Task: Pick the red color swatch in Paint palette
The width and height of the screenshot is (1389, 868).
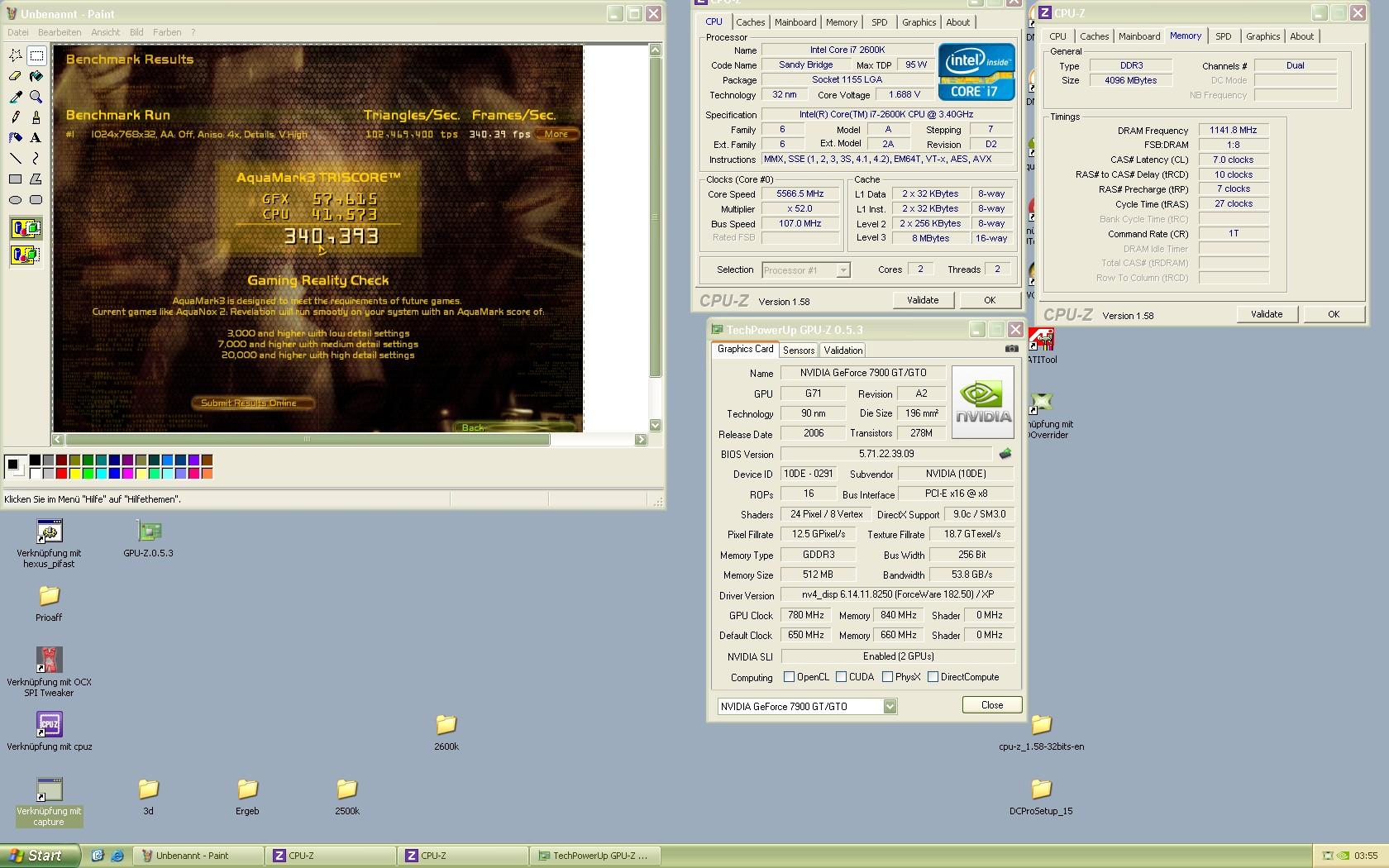Action: tap(61, 474)
